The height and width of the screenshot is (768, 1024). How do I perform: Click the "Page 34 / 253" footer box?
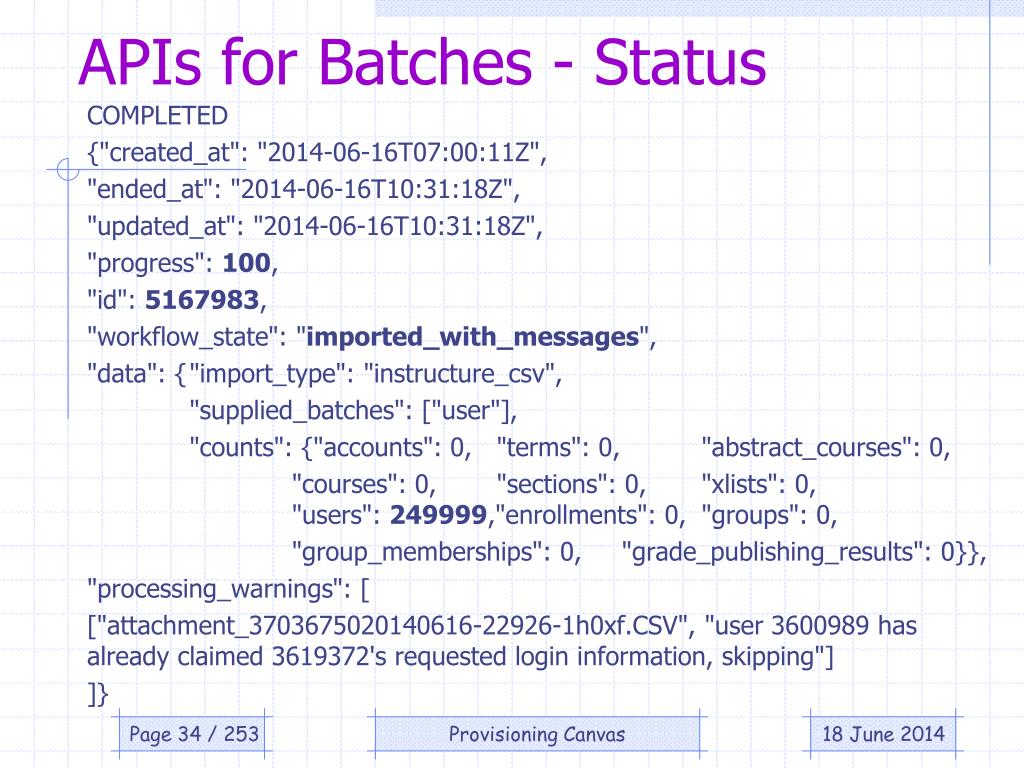(x=193, y=734)
